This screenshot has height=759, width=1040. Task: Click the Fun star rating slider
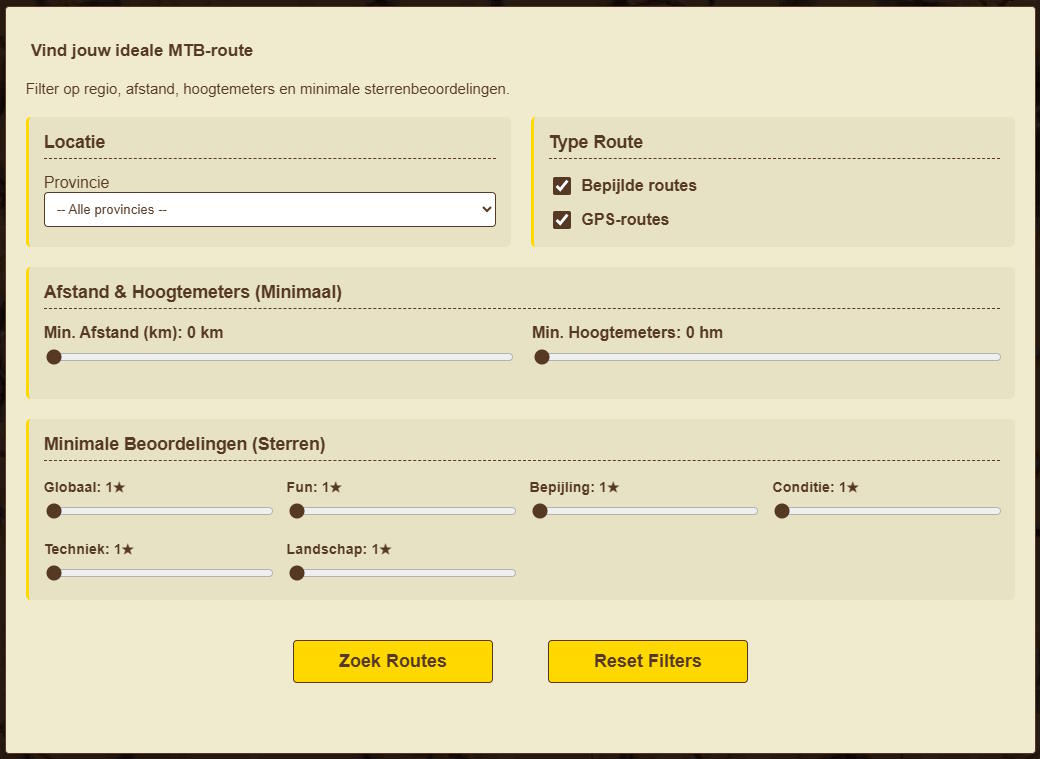[401, 511]
